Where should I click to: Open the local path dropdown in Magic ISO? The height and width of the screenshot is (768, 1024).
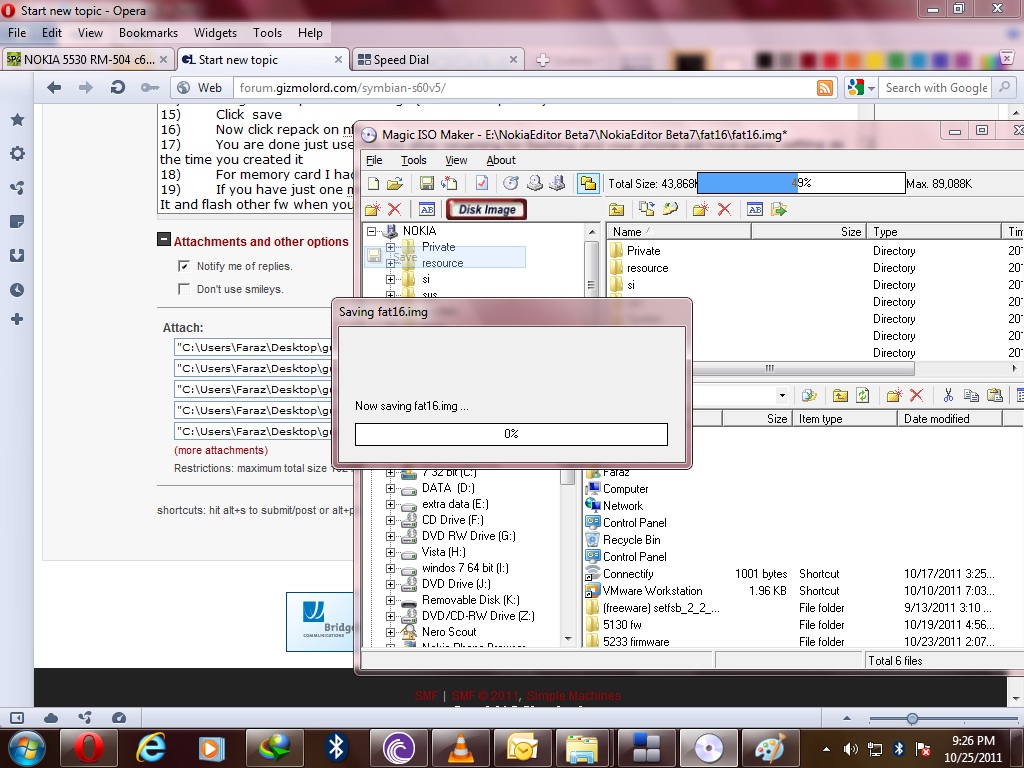click(x=782, y=395)
